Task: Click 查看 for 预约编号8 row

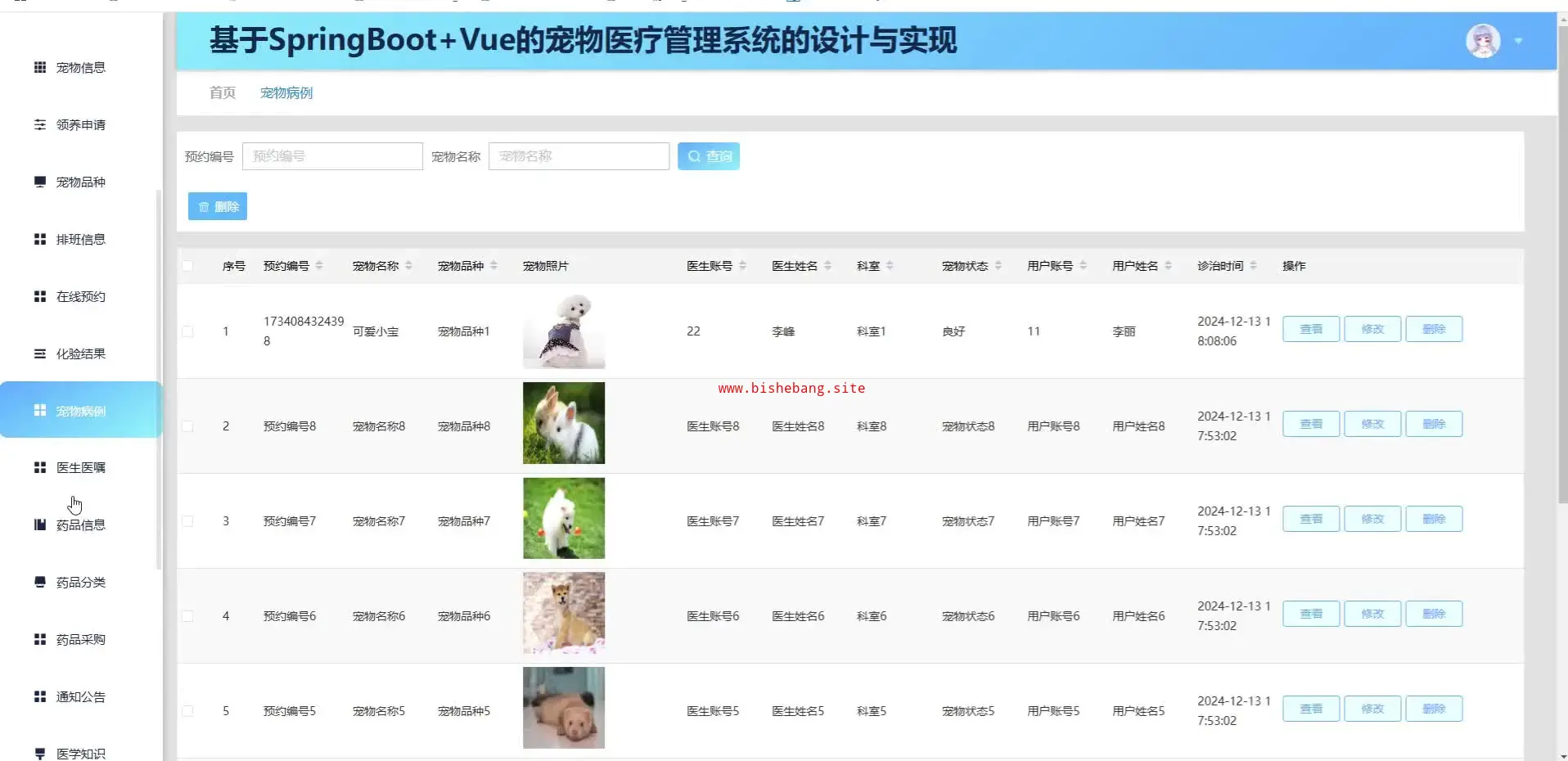Action: point(1311,424)
